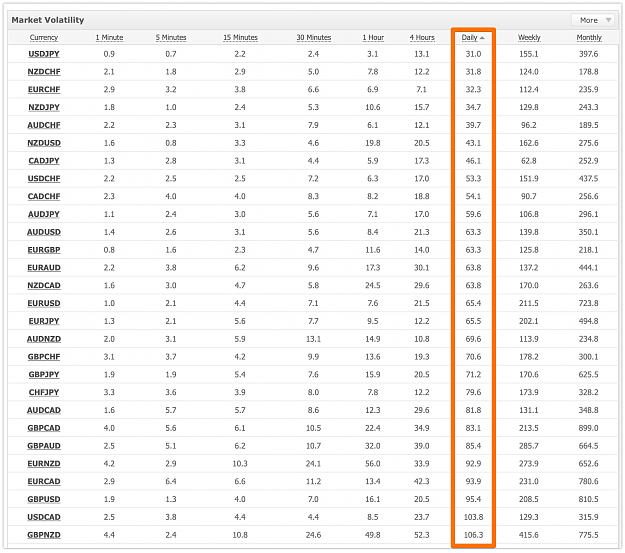Screen dimensions: 625x553
Task: Open the AUDUSD currency link
Action: (44, 232)
